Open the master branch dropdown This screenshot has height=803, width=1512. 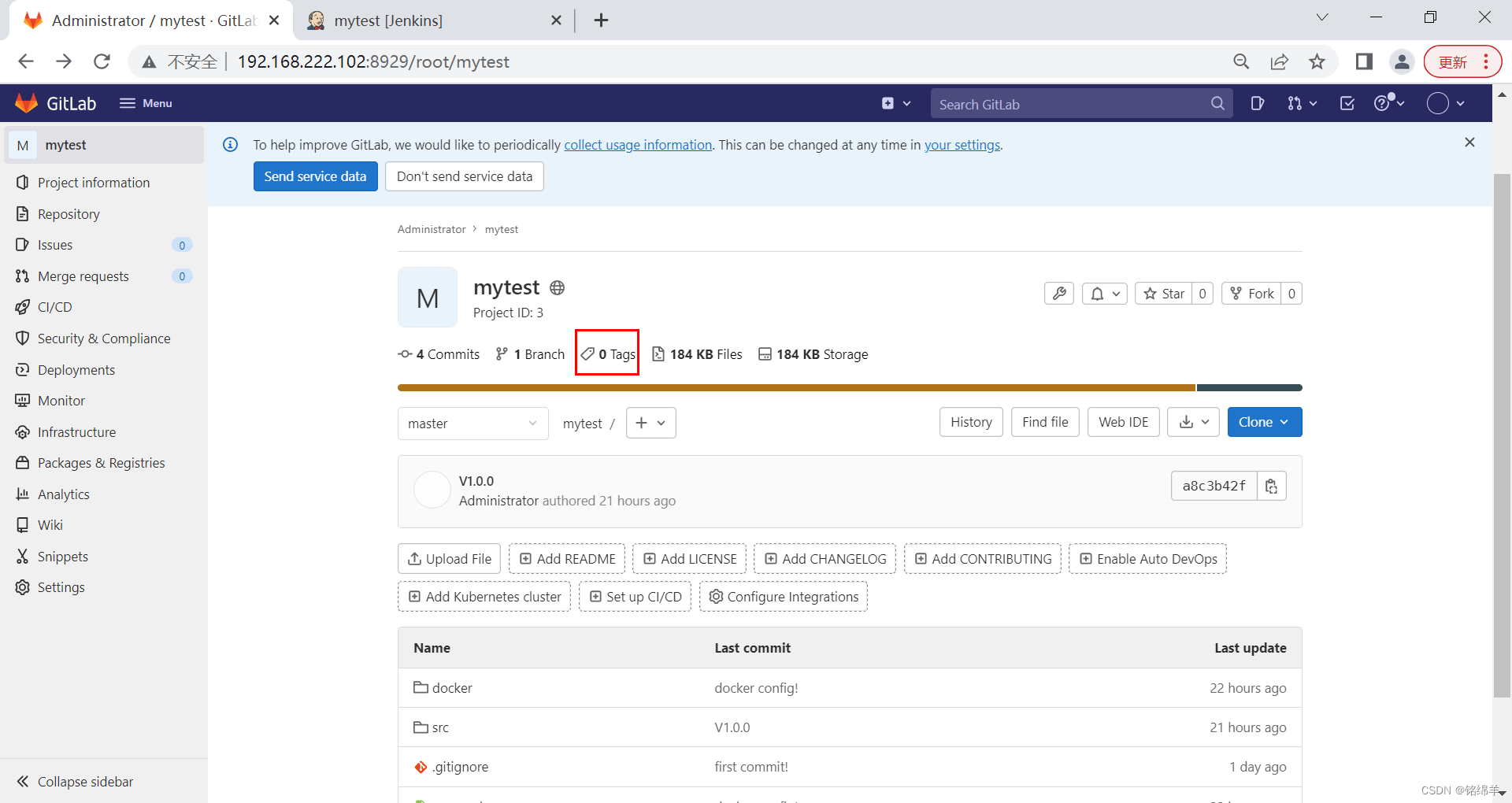(472, 424)
